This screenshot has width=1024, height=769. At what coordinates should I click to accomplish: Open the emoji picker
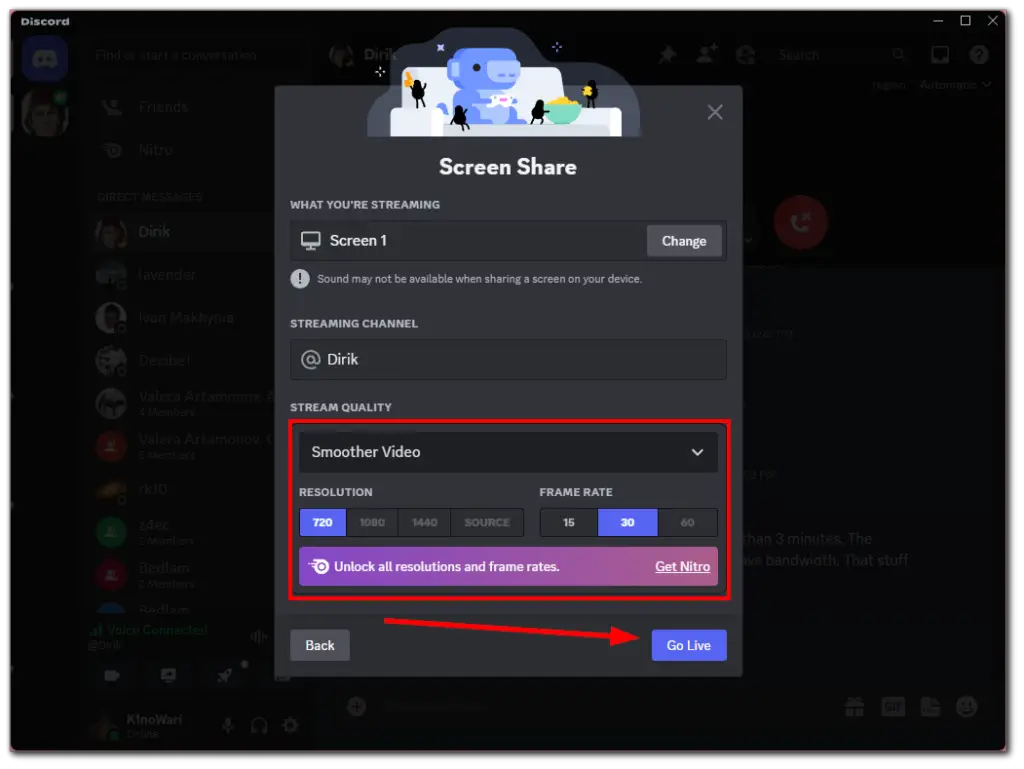pyautogui.click(x=966, y=706)
